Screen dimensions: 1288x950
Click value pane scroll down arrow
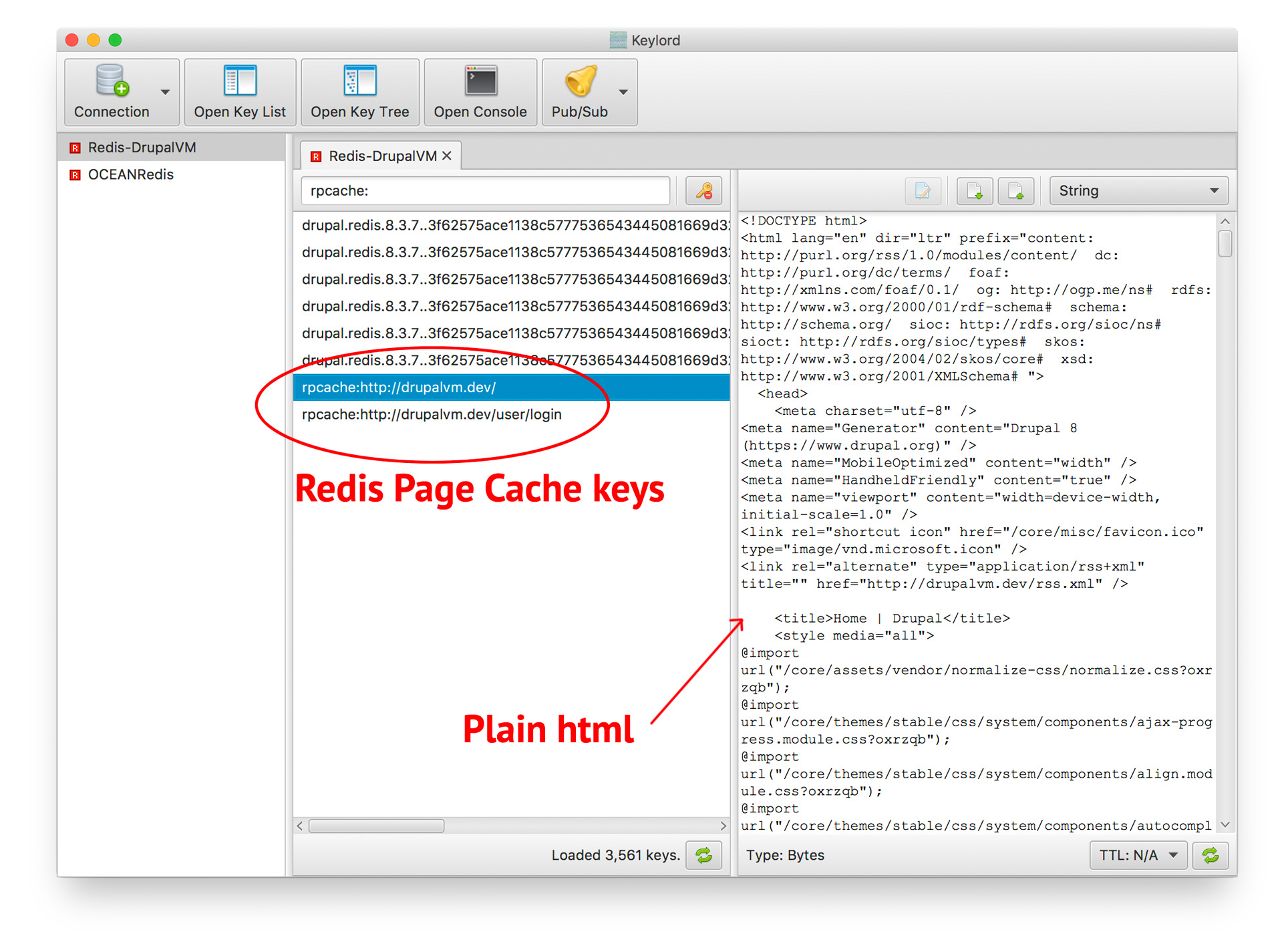pyautogui.click(x=1225, y=826)
